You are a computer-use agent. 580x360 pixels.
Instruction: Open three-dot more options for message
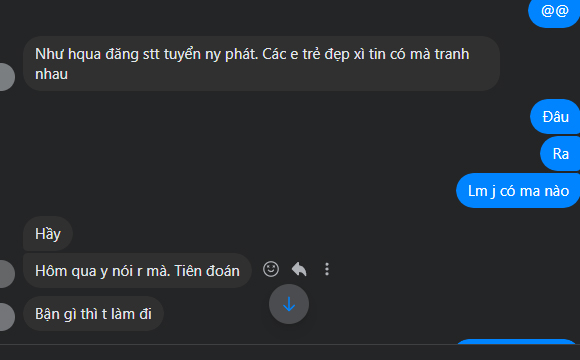pos(327,269)
